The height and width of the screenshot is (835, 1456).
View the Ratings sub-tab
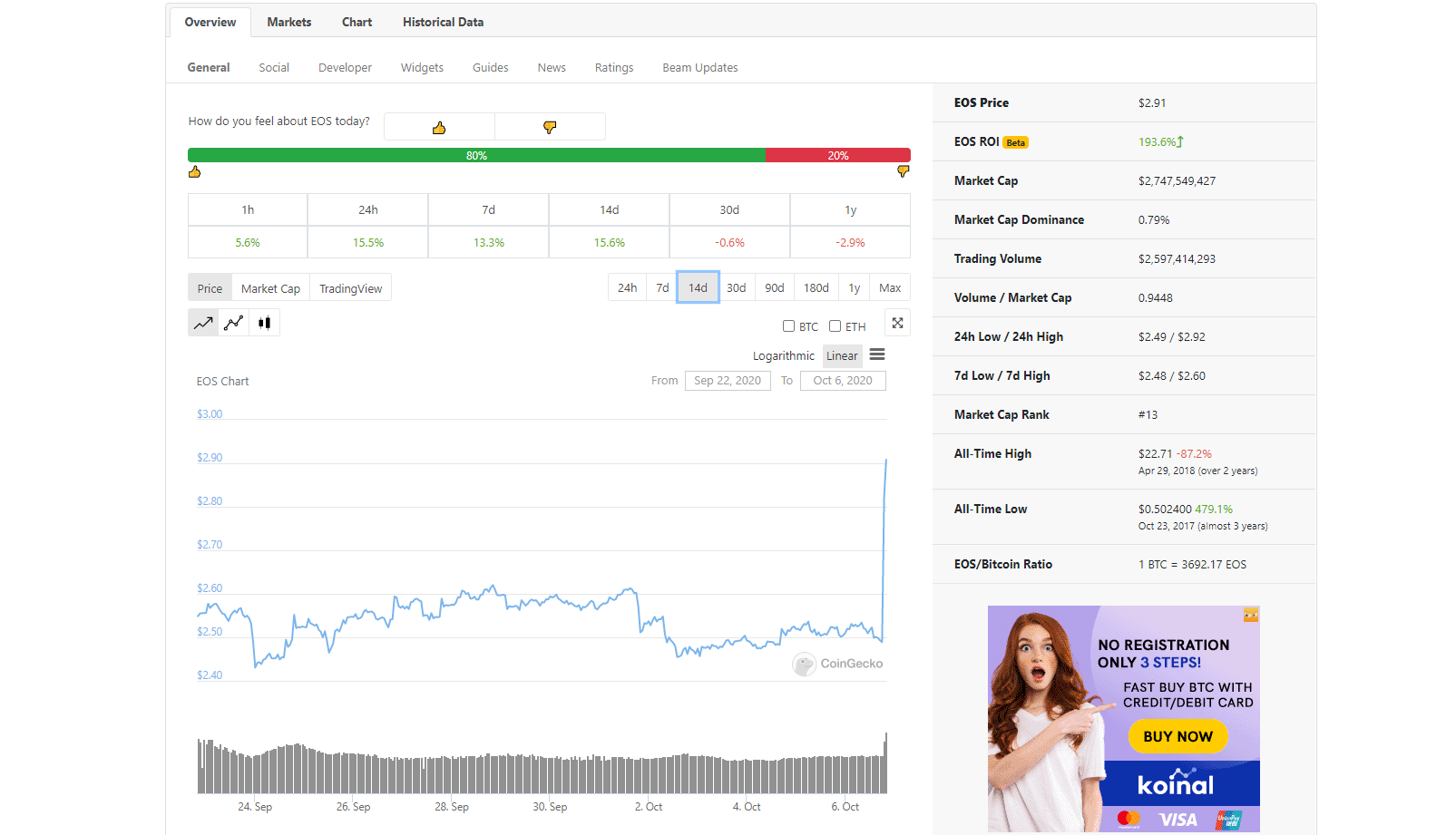tap(614, 67)
